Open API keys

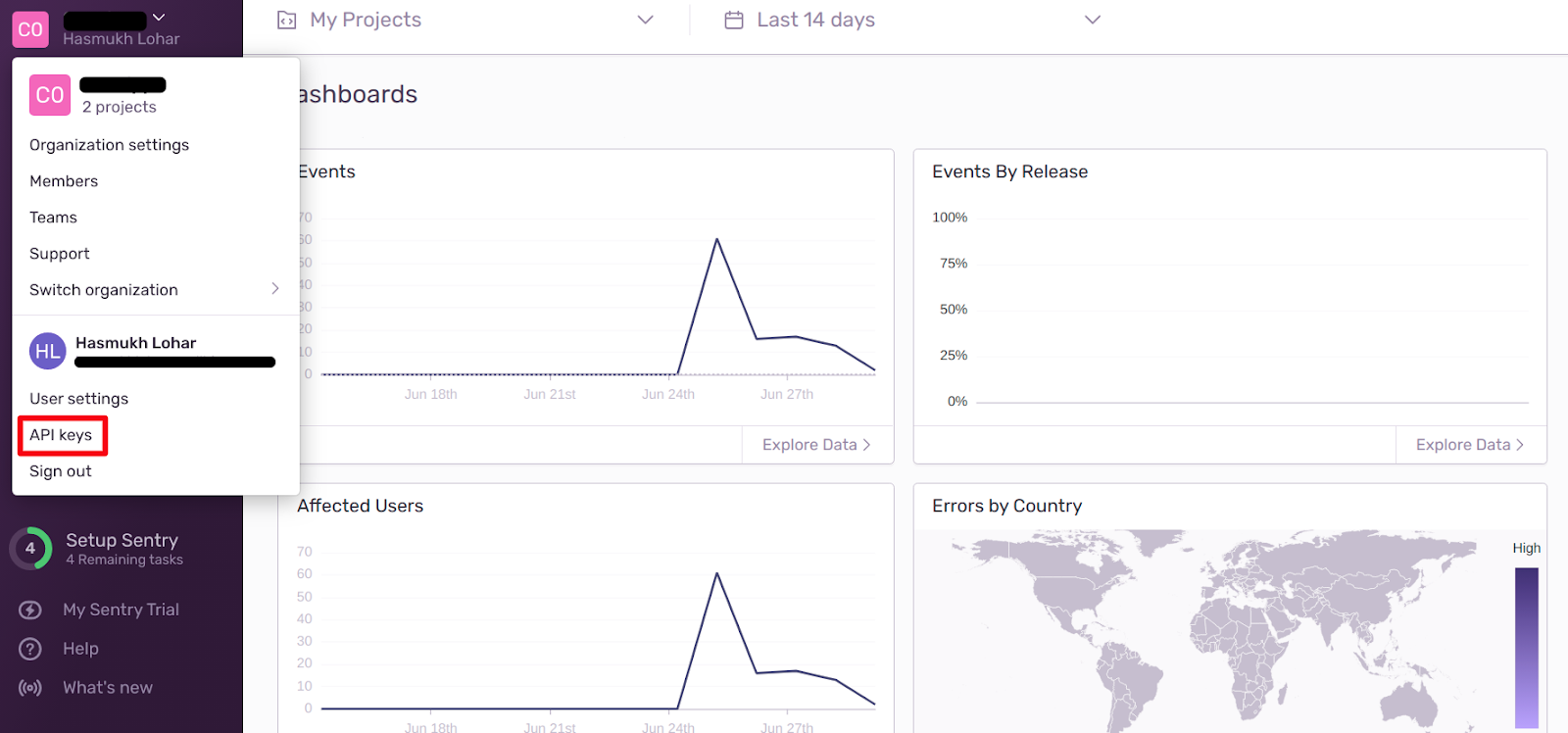coord(61,435)
